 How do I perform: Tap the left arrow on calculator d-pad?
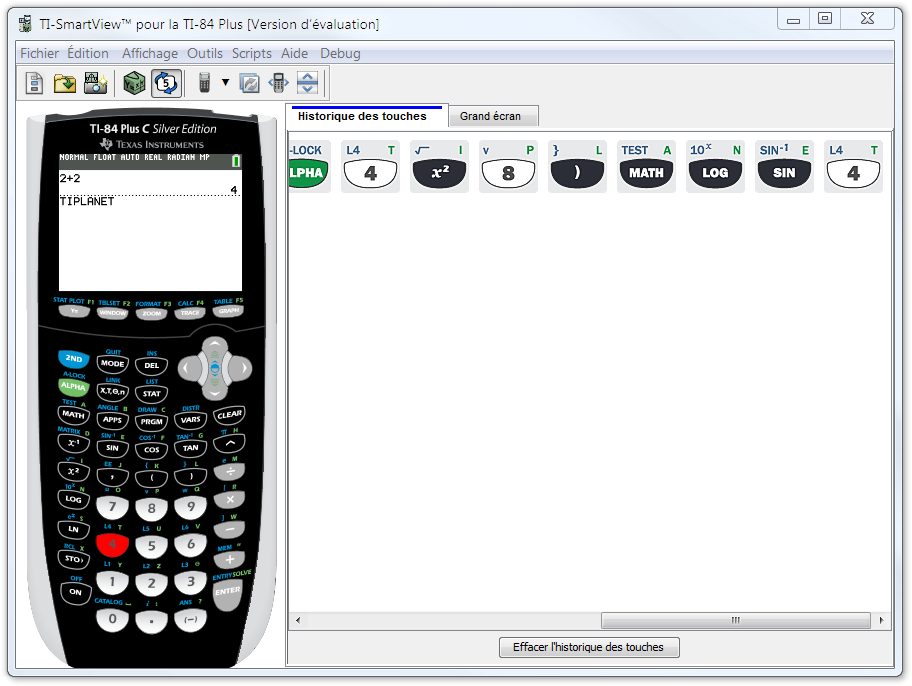coord(188,368)
